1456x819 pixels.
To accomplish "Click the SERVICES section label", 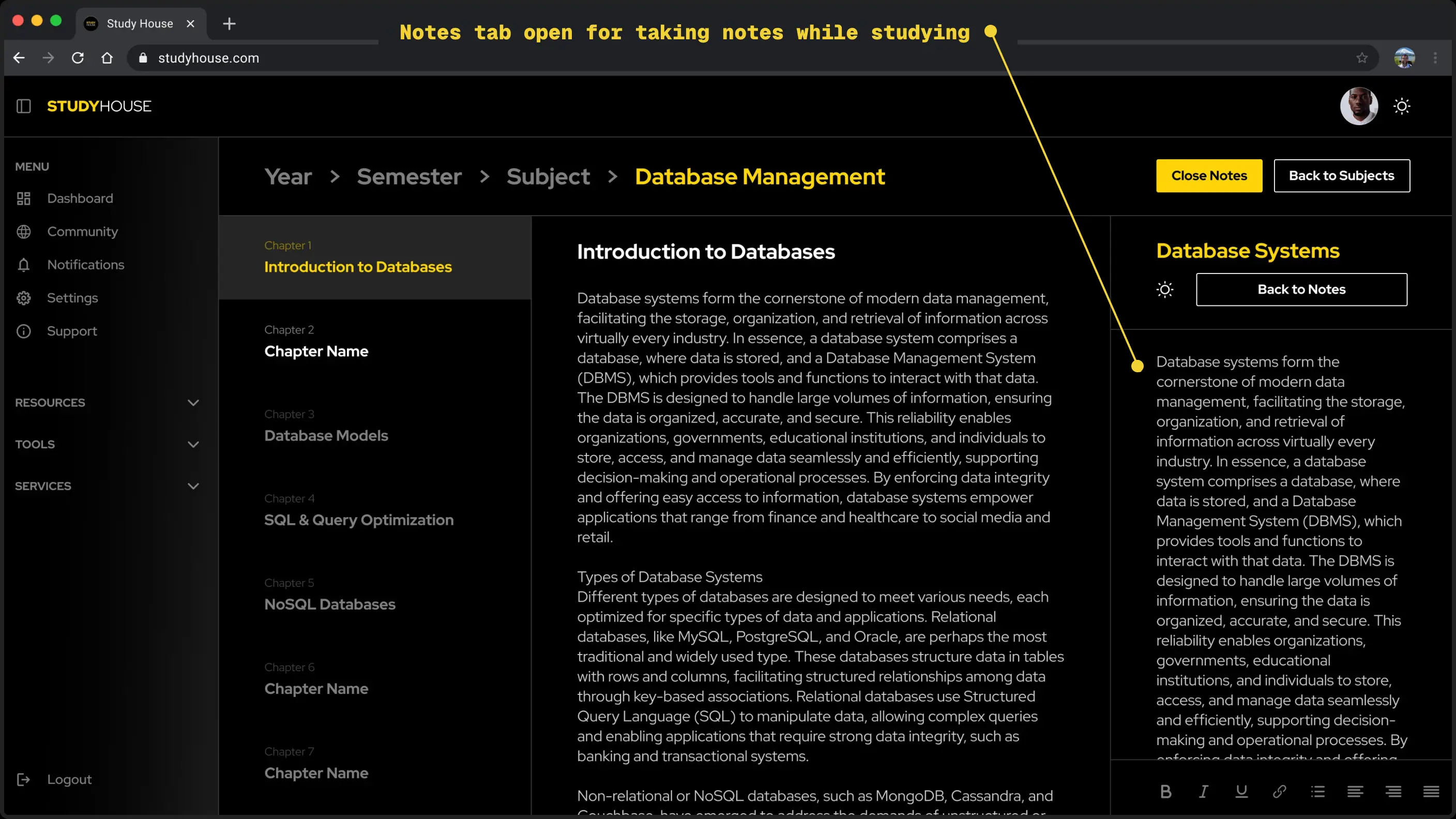I will click(x=43, y=486).
